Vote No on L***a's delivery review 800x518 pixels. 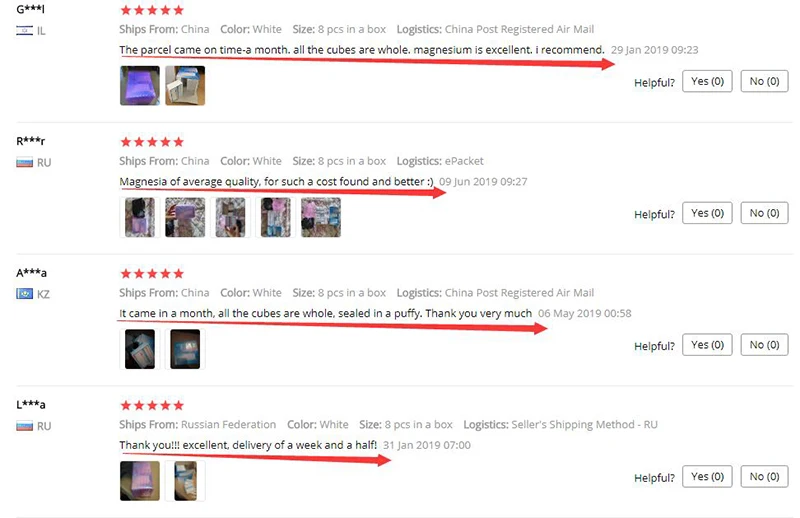coord(764,476)
